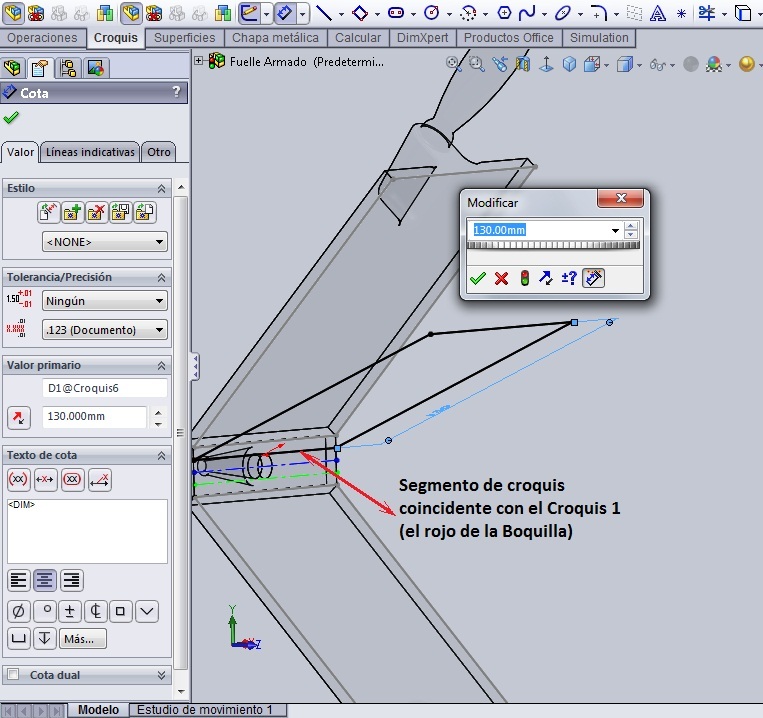Add parentheses to the dimension text

click(18, 480)
